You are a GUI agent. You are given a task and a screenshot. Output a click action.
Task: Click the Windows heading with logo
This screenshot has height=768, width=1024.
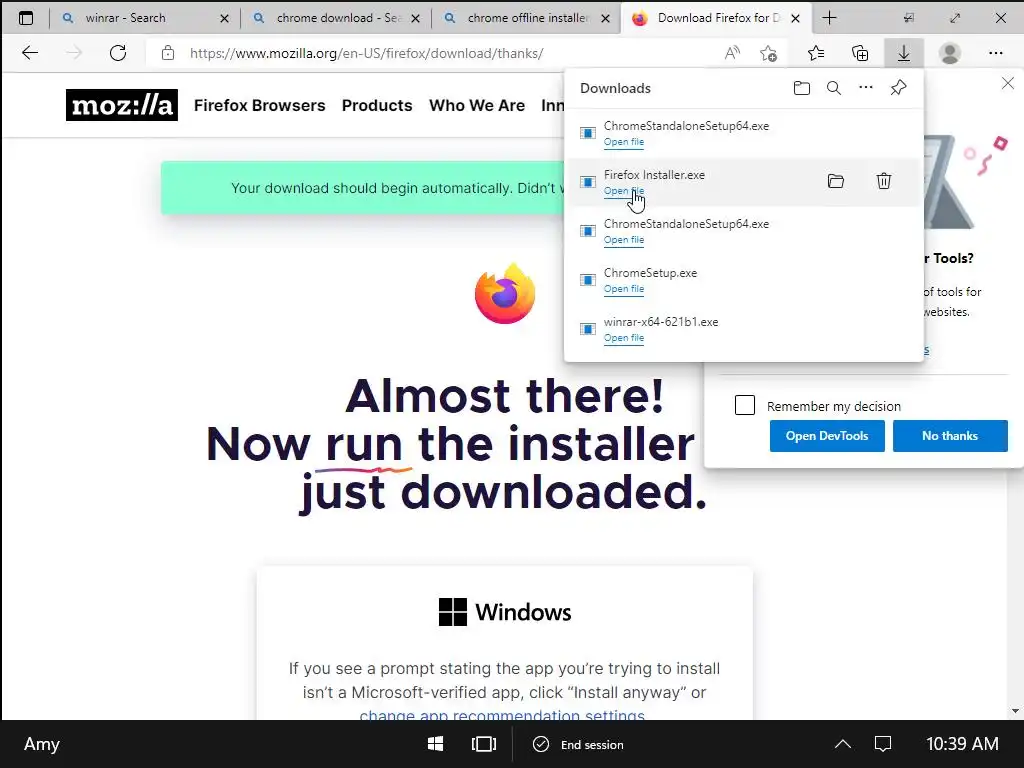coord(505,612)
